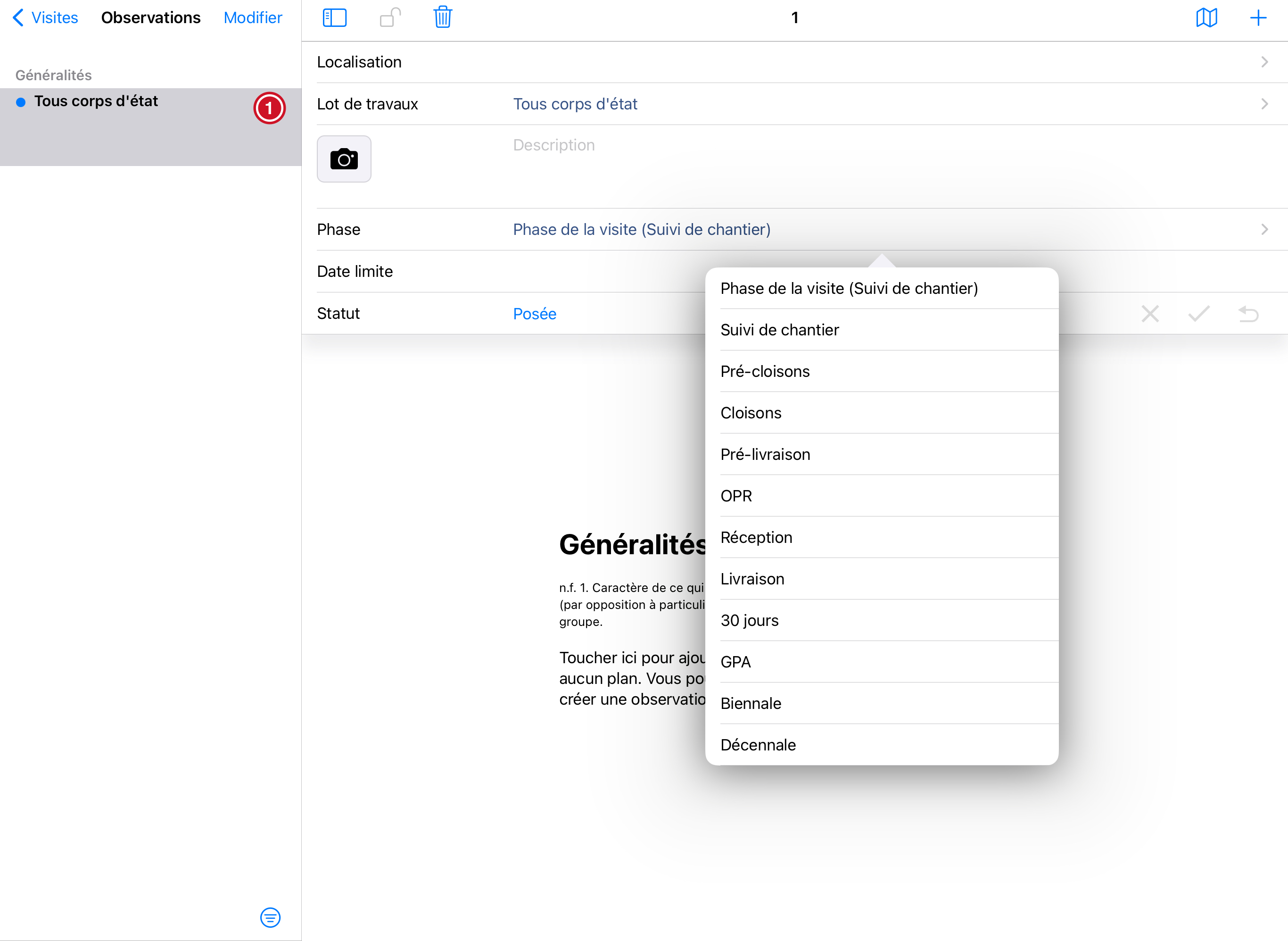Expand the Localisation row chevron
The image size is (1288, 941).
click(1264, 62)
